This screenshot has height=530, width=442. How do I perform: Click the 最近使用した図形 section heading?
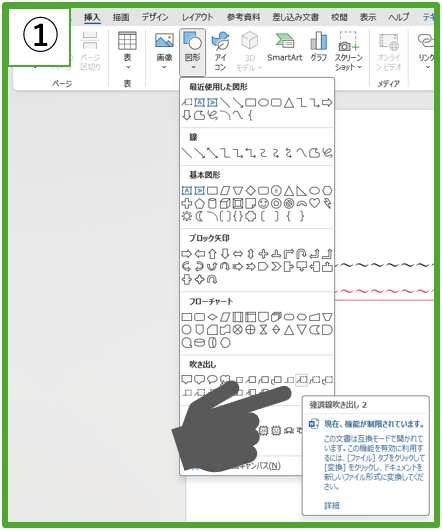(218, 87)
